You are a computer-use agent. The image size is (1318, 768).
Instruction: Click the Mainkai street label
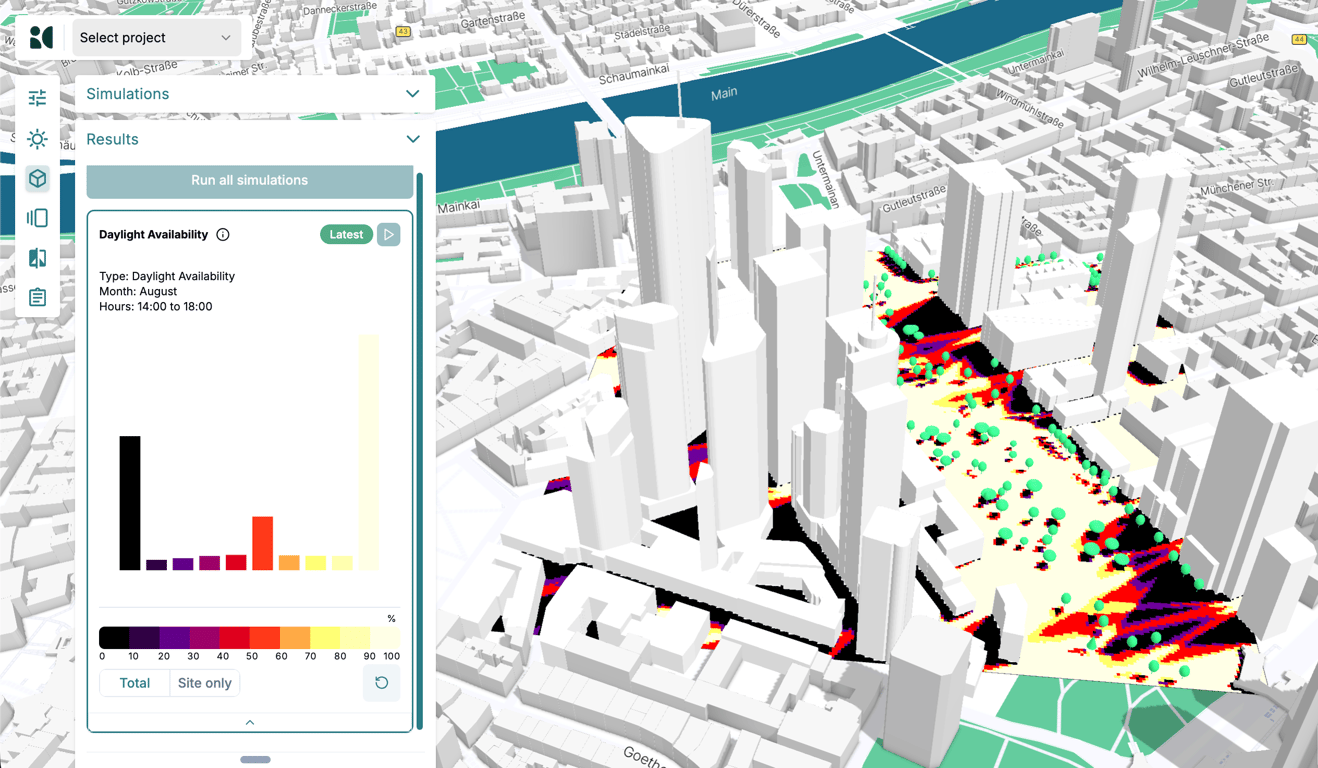coord(457,208)
